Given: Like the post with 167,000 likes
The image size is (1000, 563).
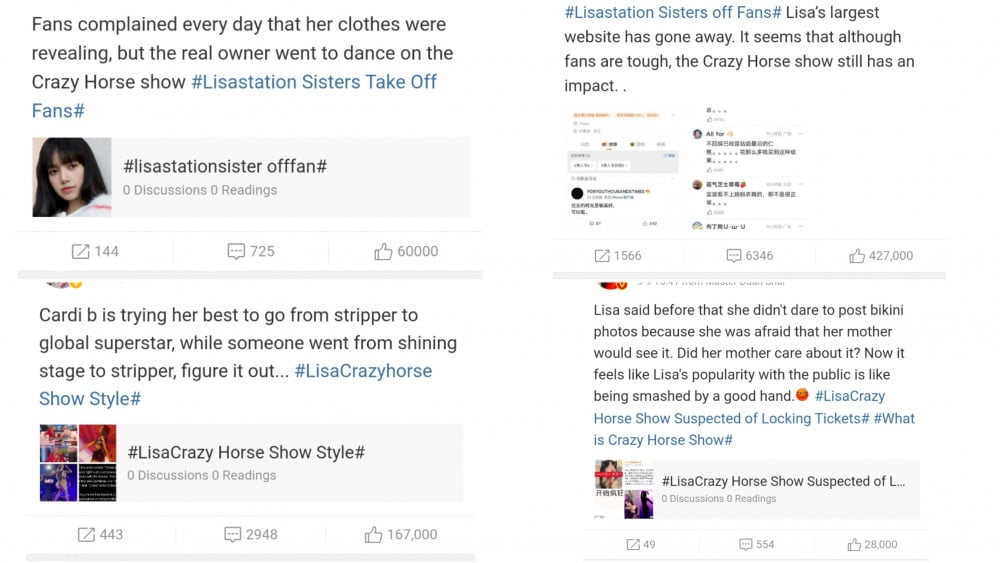Looking at the screenshot, I should [x=374, y=534].
